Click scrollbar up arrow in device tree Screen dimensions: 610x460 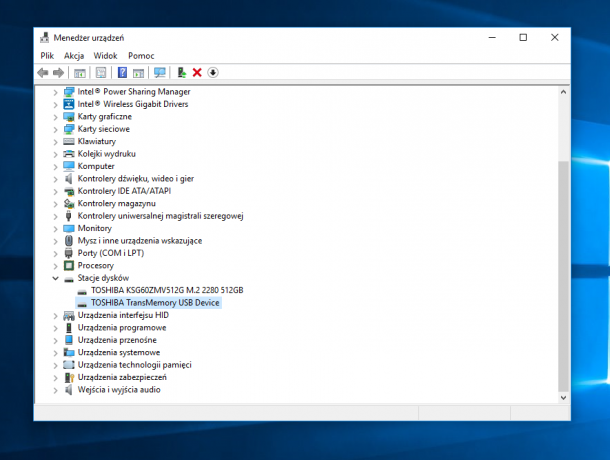tap(563, 92)
